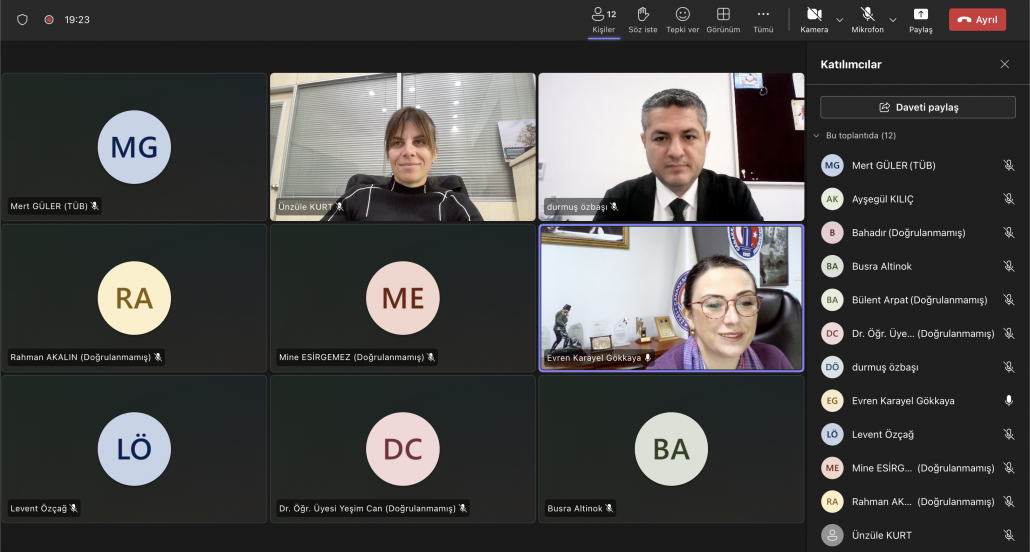Select Ünzüle KURT video tile

click(x=403, y=146)
